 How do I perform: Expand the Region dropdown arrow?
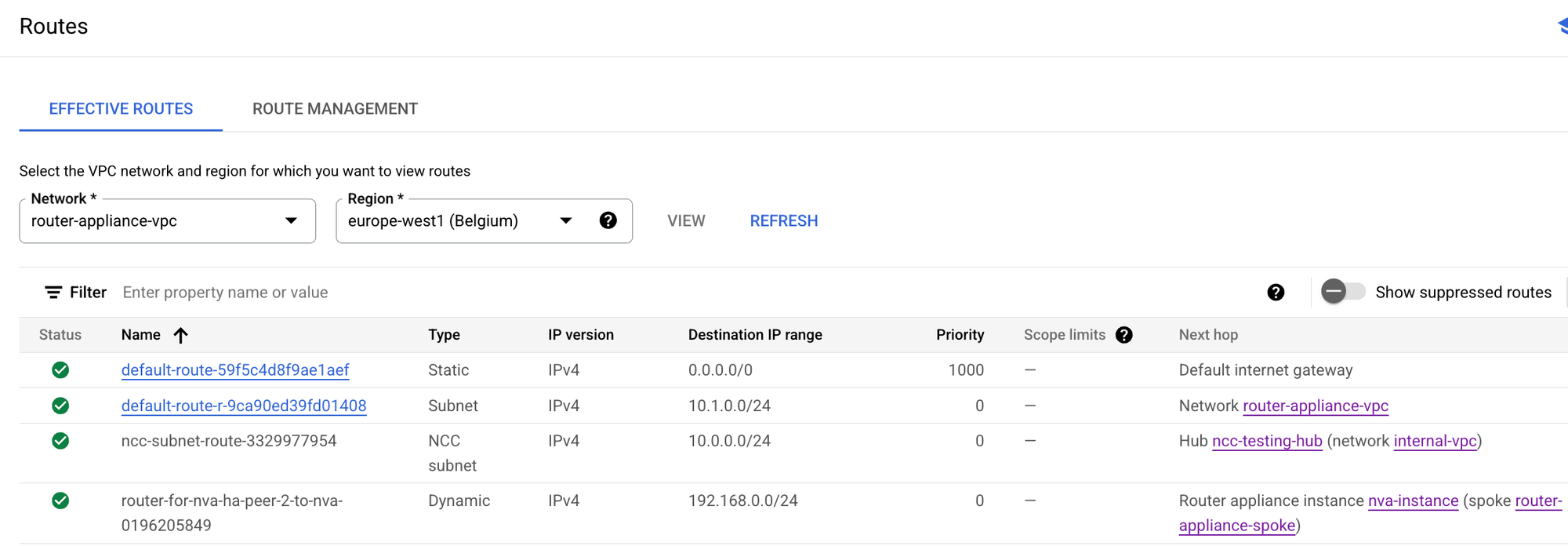565,221
